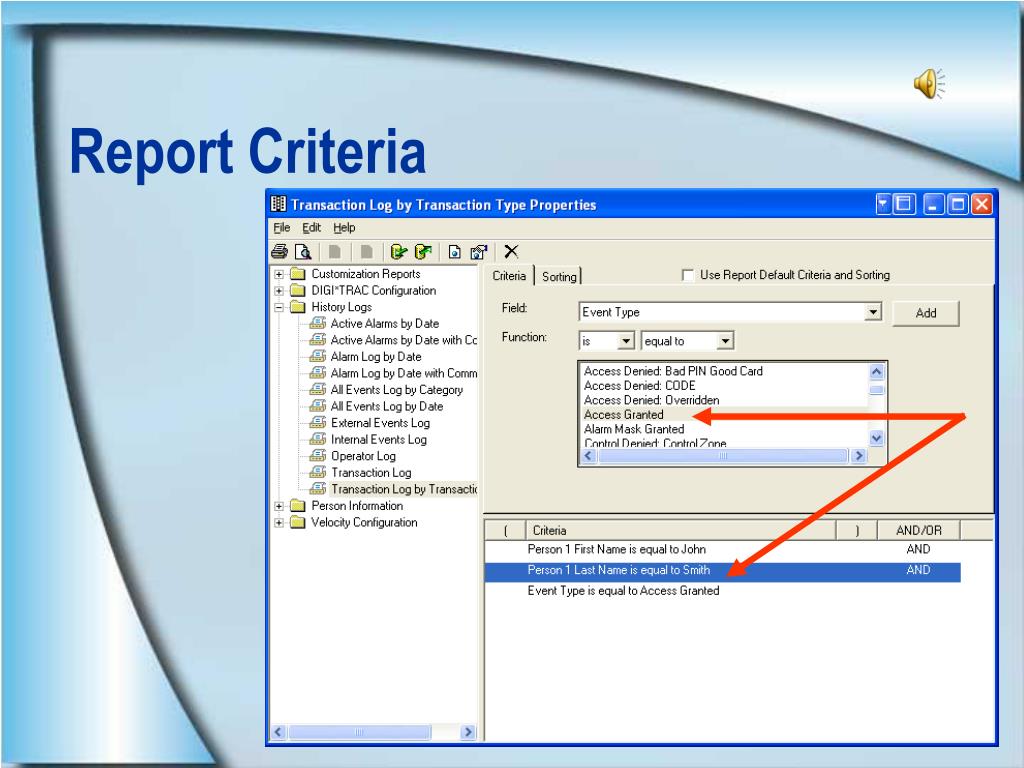Select Transaction Log tree item
This screenshot has height=768, width=1024.
pyautogui.click(x=371, y=473)
